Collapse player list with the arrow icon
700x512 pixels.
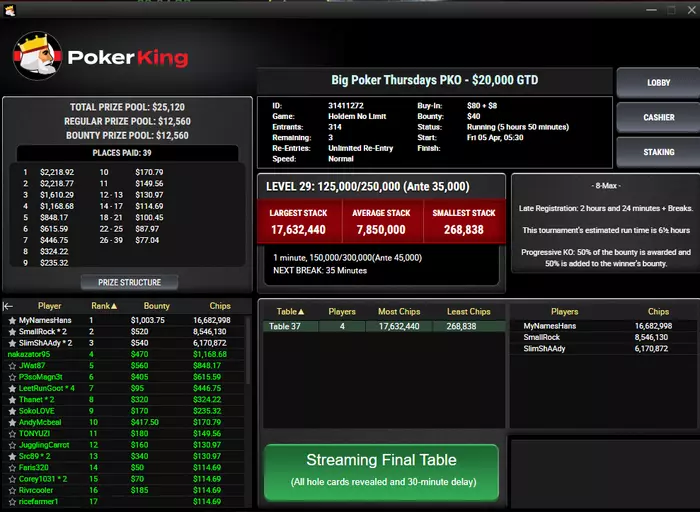(x=8, y=306)
